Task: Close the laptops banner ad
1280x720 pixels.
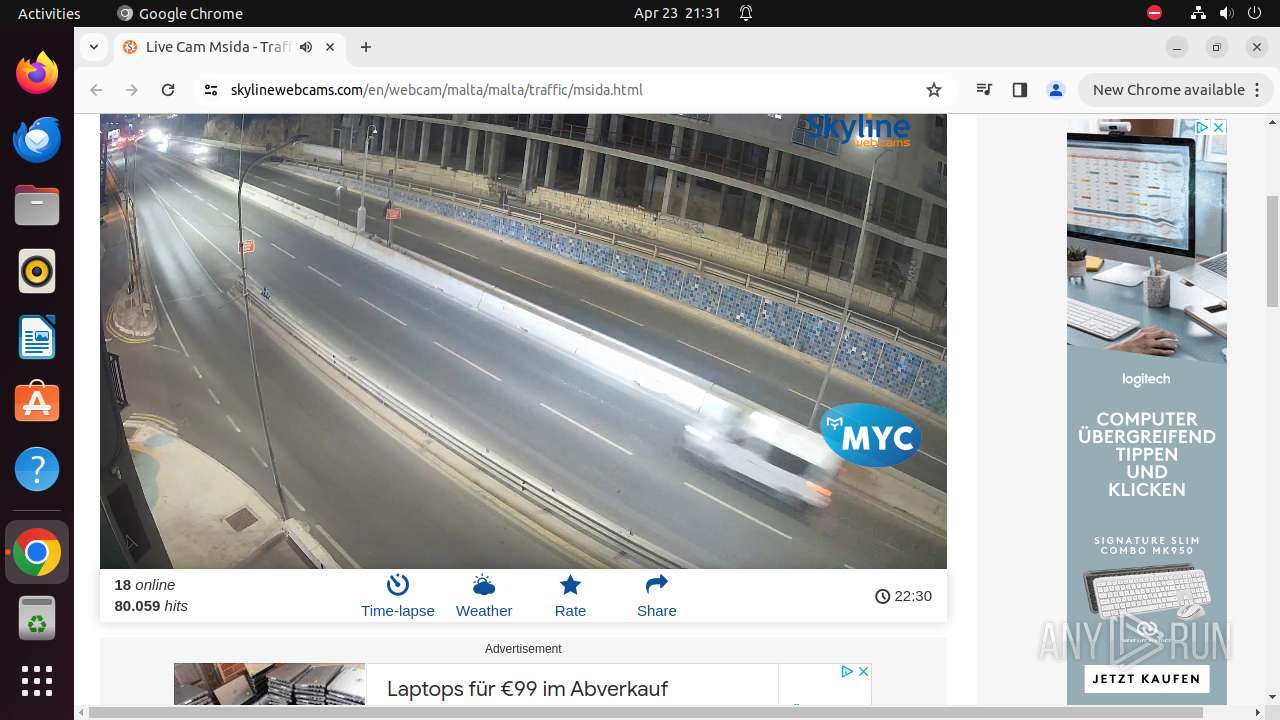Action: tap(863, 671)
